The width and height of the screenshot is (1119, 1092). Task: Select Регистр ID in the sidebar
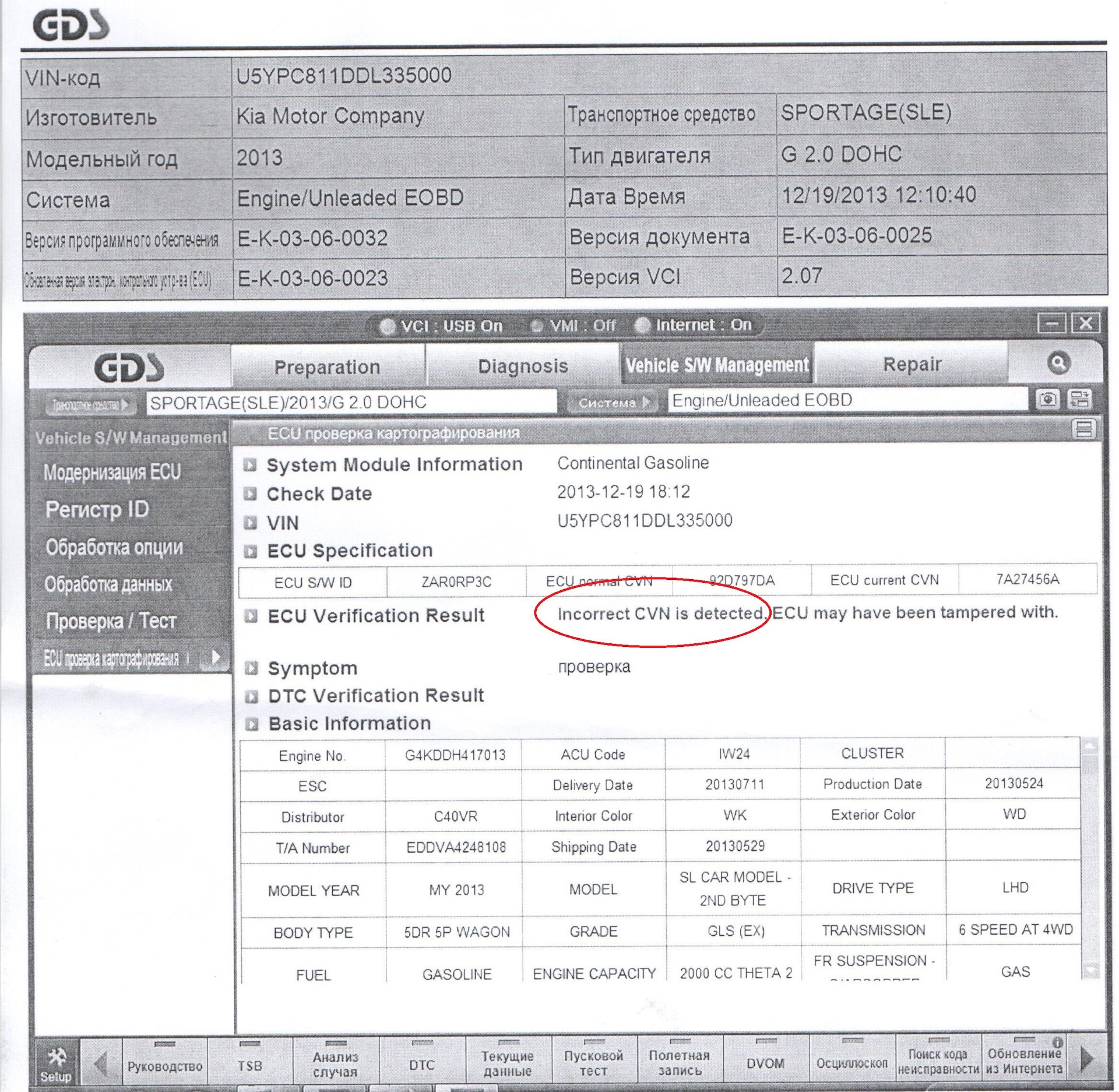[97, 509]
